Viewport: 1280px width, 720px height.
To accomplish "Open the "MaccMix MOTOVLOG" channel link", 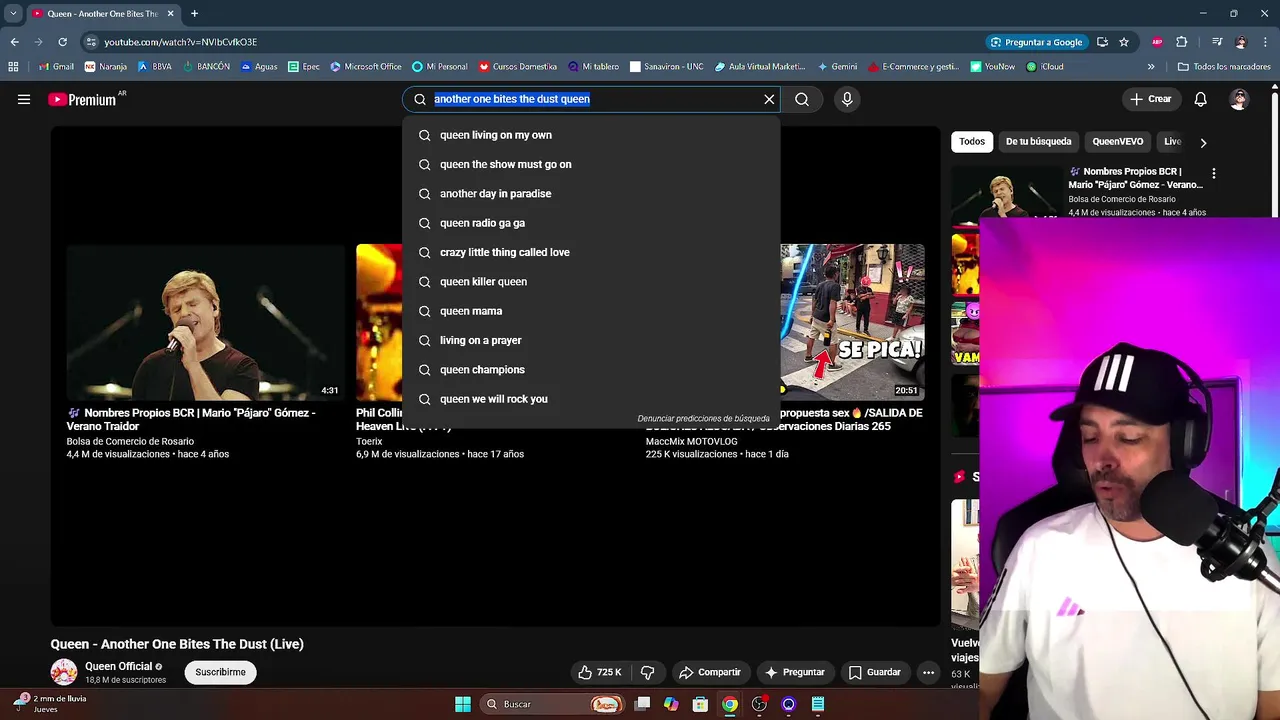I will click(692, 441).
